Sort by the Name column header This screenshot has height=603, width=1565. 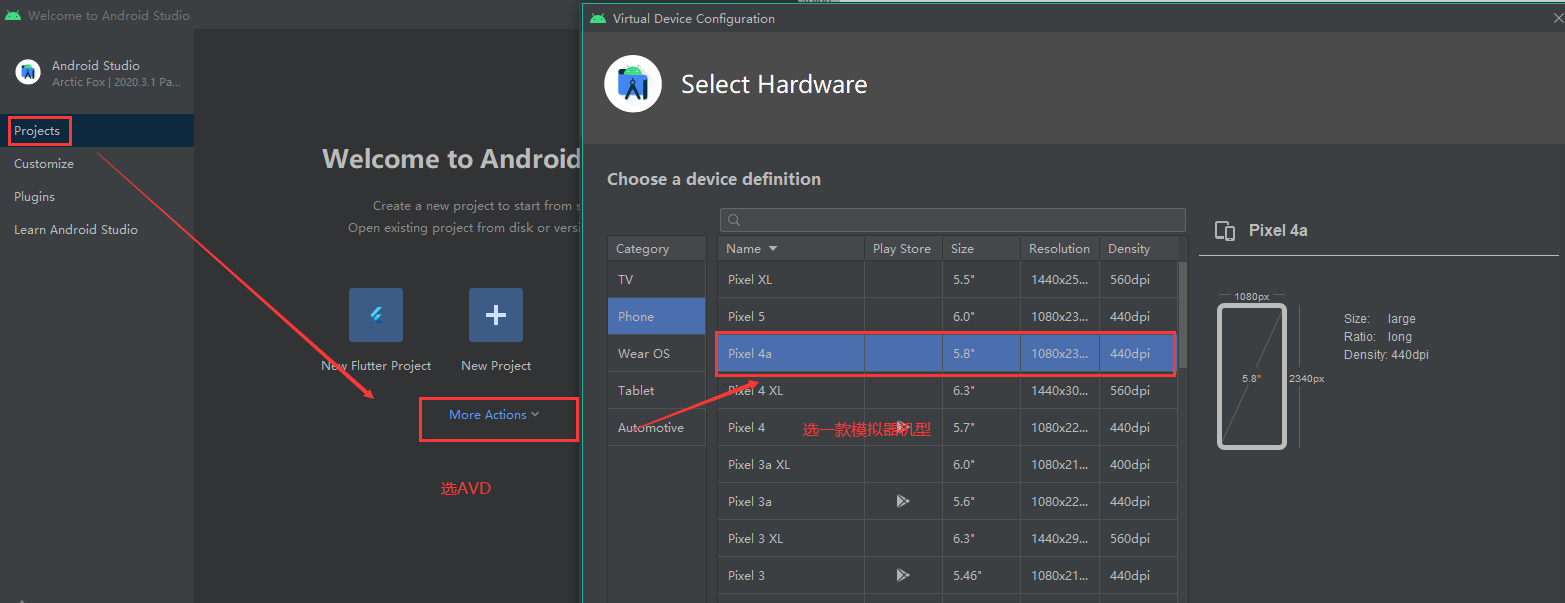pyautogui.click(x=791, y=249)
